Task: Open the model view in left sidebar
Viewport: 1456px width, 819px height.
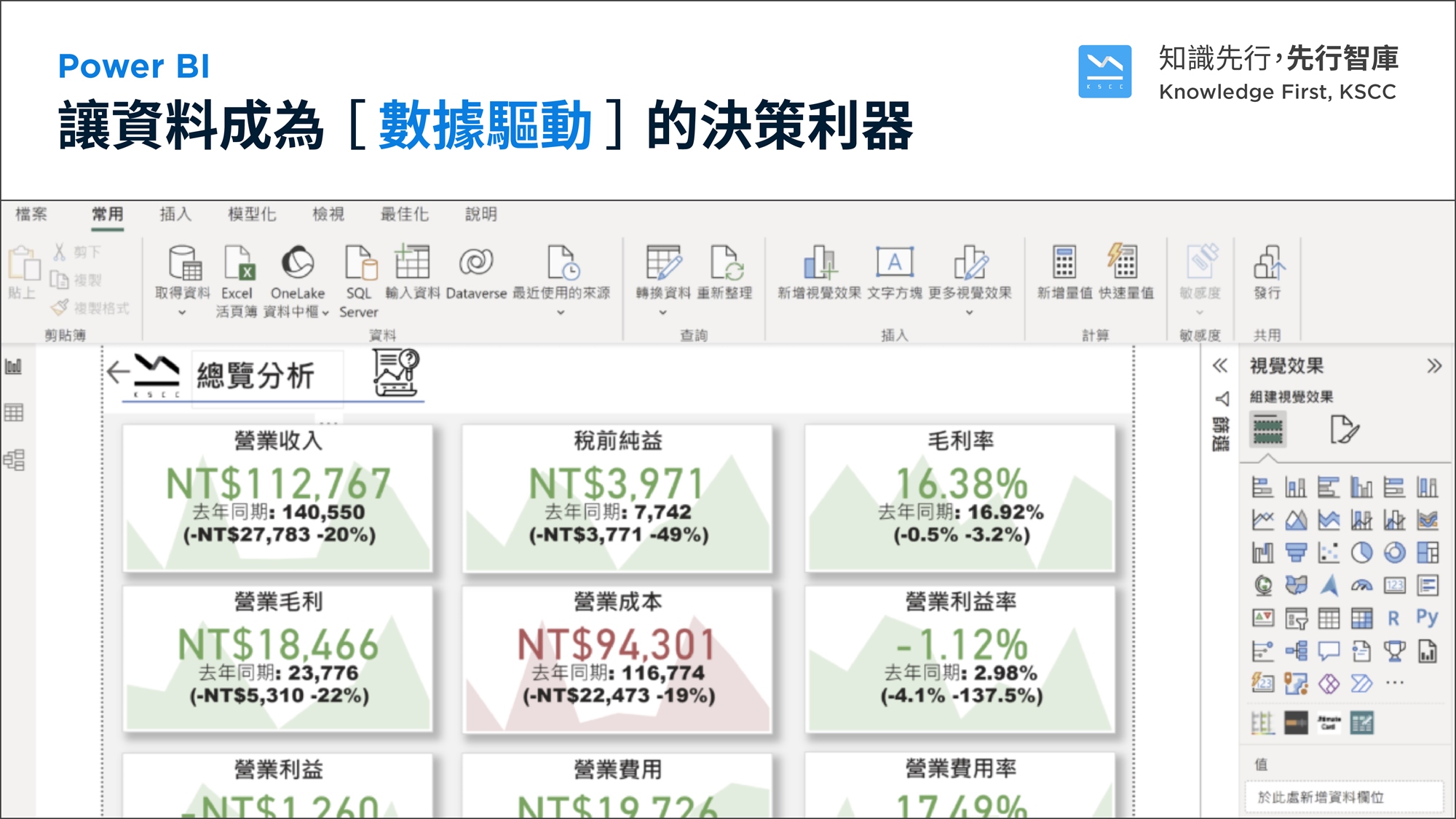Action: pos(14,459)
